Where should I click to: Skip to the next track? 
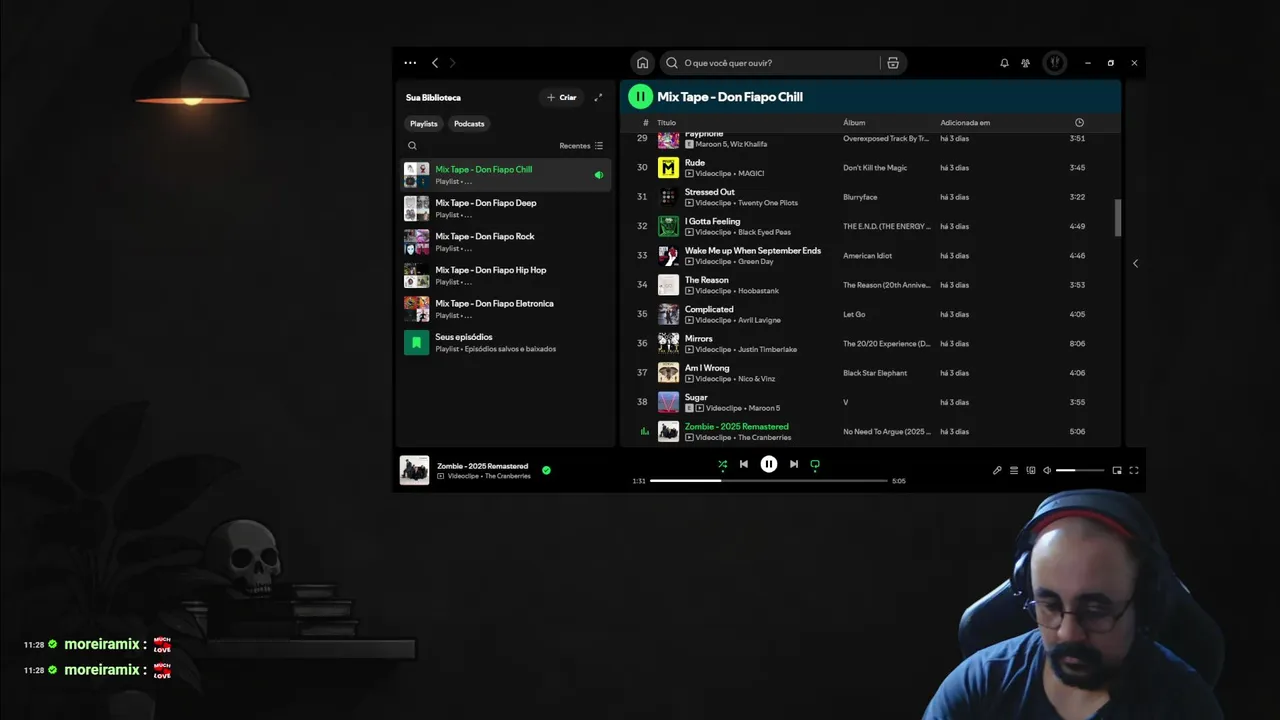[794, 464]
